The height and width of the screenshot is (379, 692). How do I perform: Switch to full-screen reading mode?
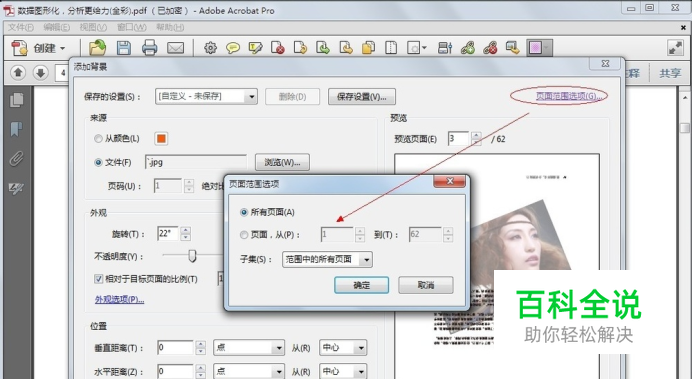(x=675, y=48)
